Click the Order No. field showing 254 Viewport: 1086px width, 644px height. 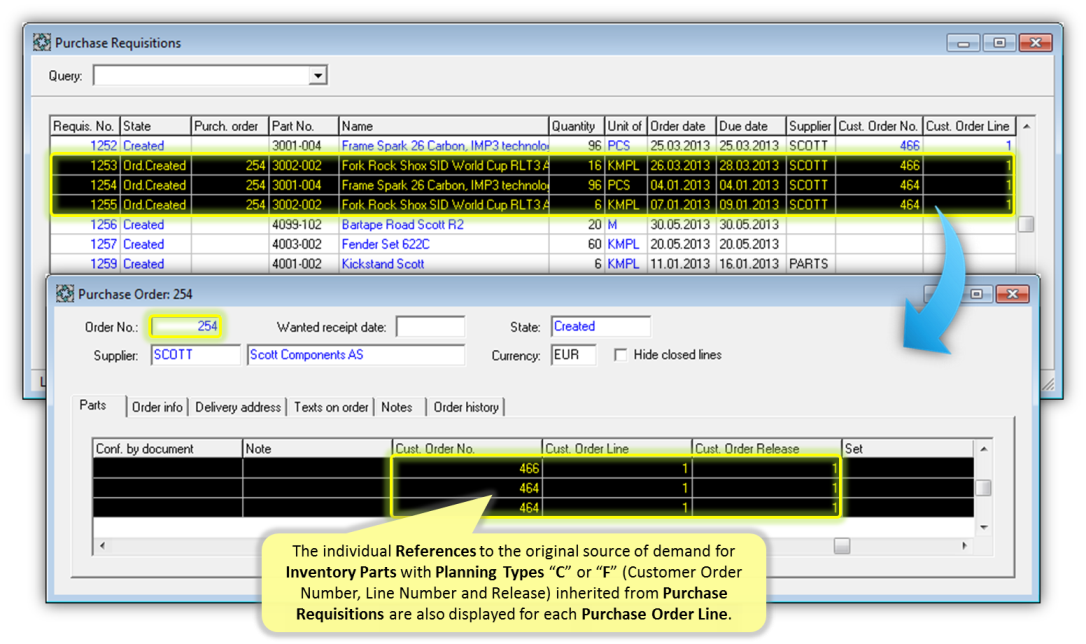pyautogui.click(x=186, y=326)
